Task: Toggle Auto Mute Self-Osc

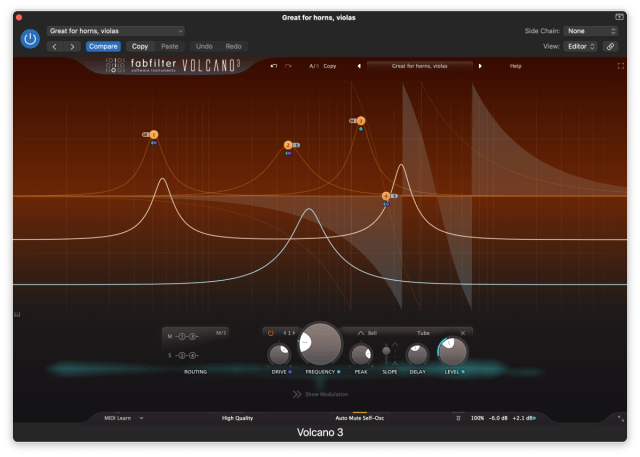Action: coord(360,418)
